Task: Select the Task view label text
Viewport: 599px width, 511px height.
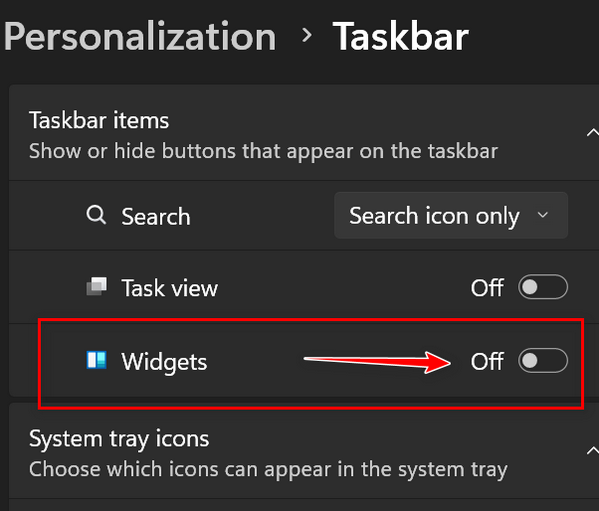Action: pos(170,288)
